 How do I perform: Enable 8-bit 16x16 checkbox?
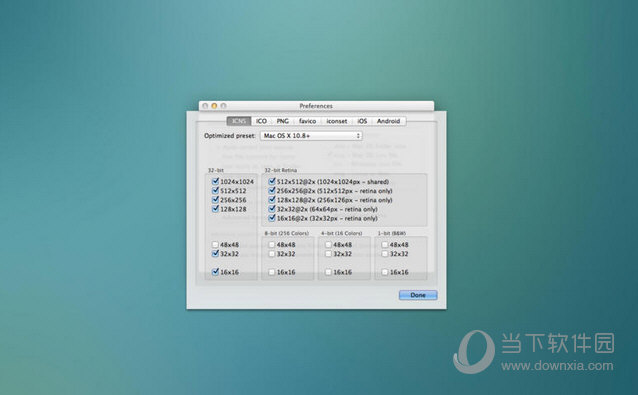(272, 272)
